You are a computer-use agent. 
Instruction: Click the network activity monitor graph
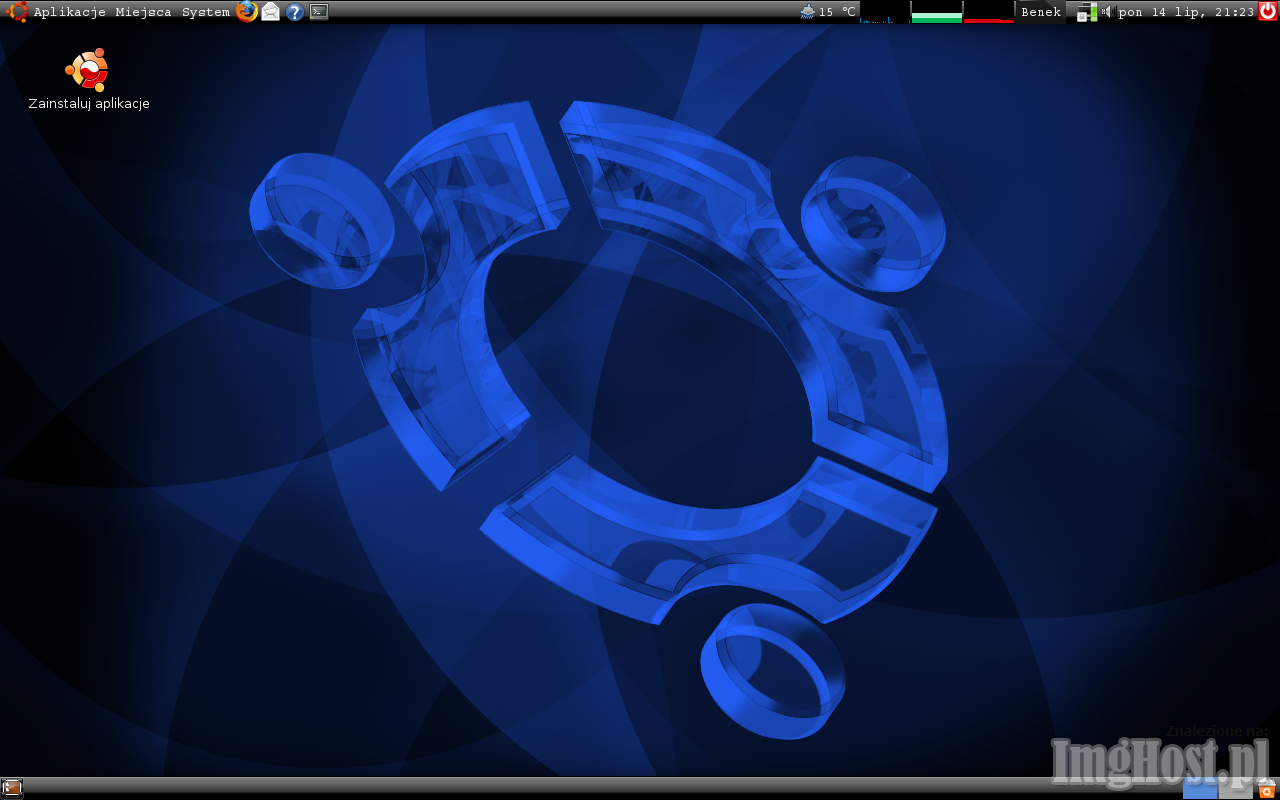coord(884,12)
